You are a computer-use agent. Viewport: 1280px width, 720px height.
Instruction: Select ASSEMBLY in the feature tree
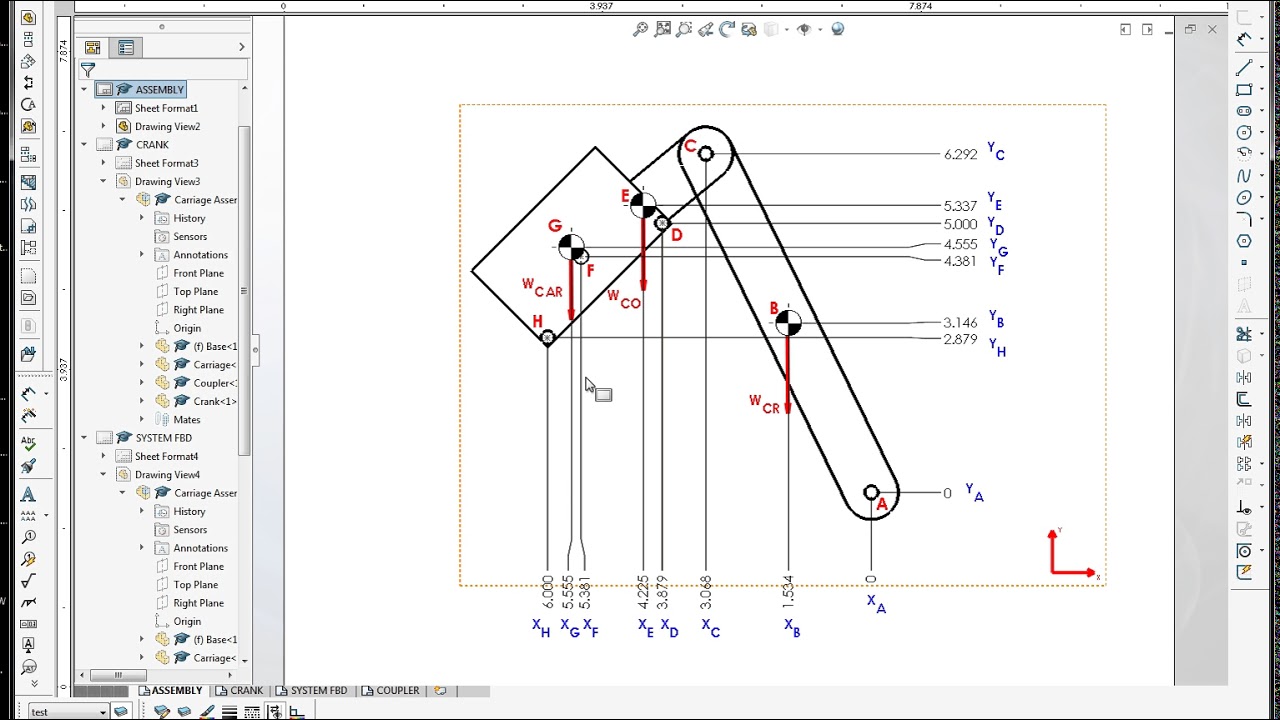click(x=159, y=90)
